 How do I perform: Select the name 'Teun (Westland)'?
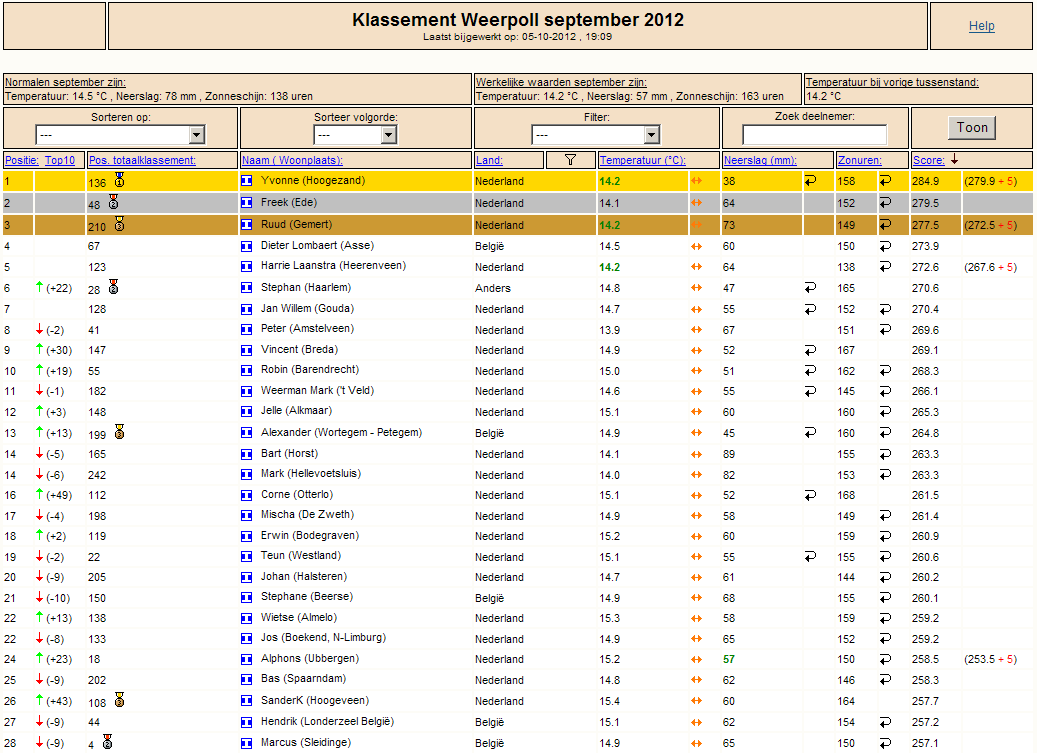tap(301, 555)
